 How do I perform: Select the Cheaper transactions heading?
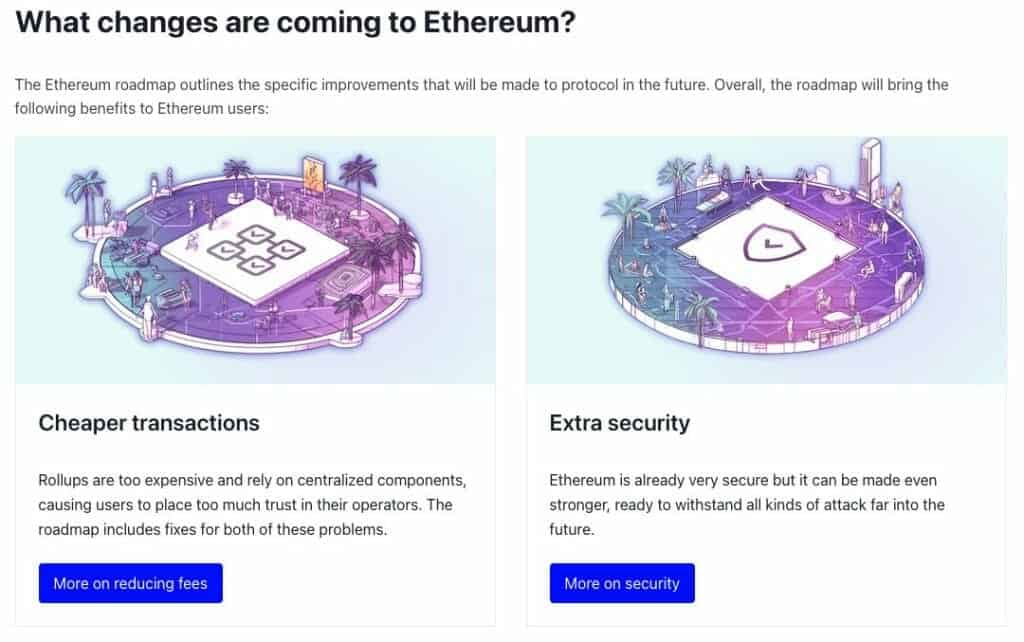click(x=149, y=423)
